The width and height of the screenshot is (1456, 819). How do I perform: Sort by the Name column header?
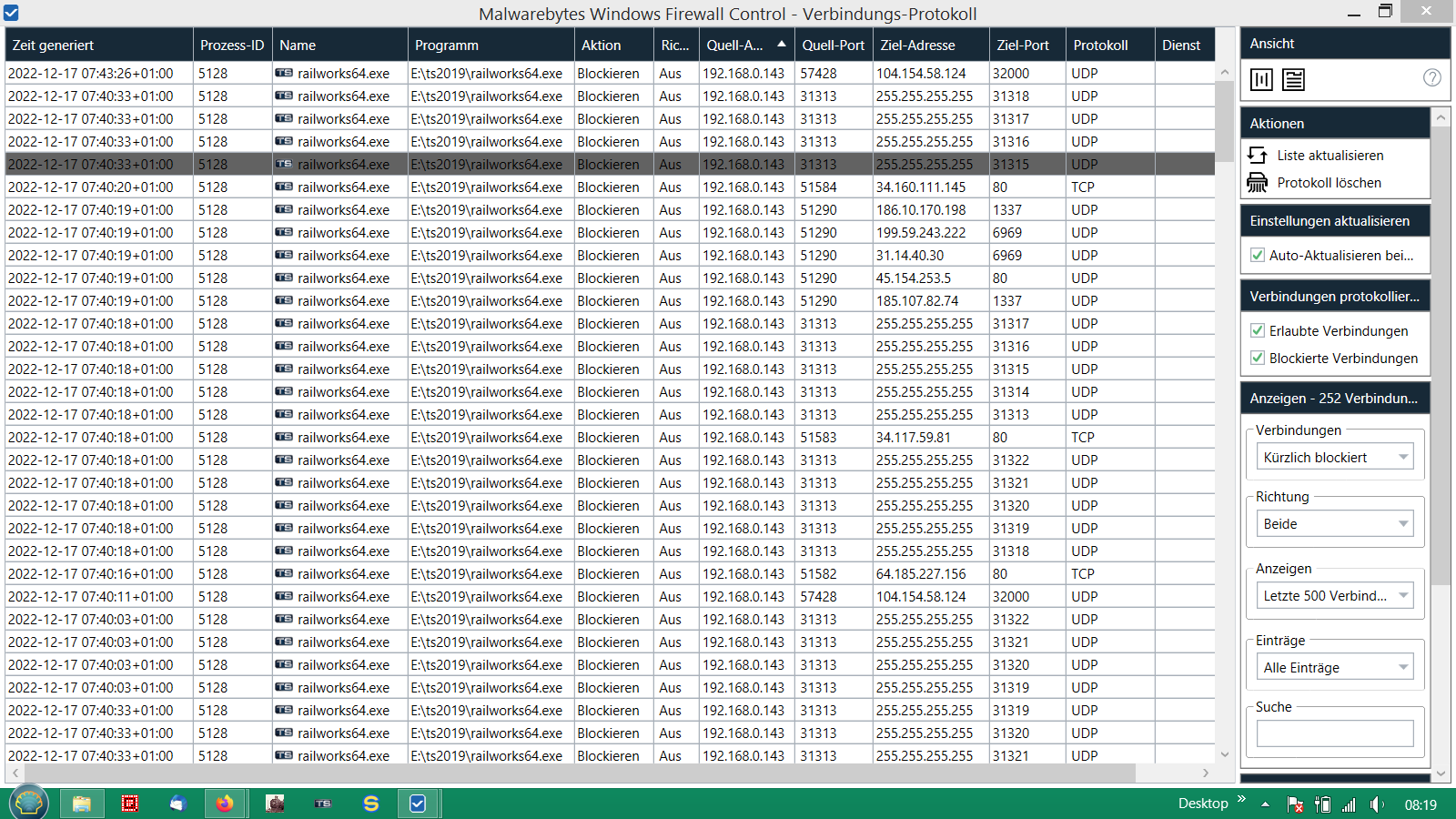tap(340, 45)
